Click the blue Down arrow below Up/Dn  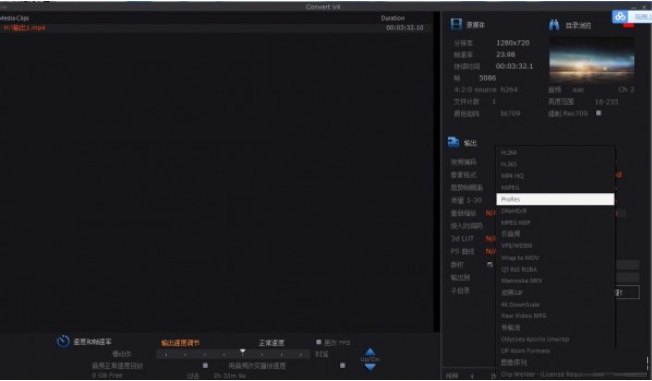(370, 366)
